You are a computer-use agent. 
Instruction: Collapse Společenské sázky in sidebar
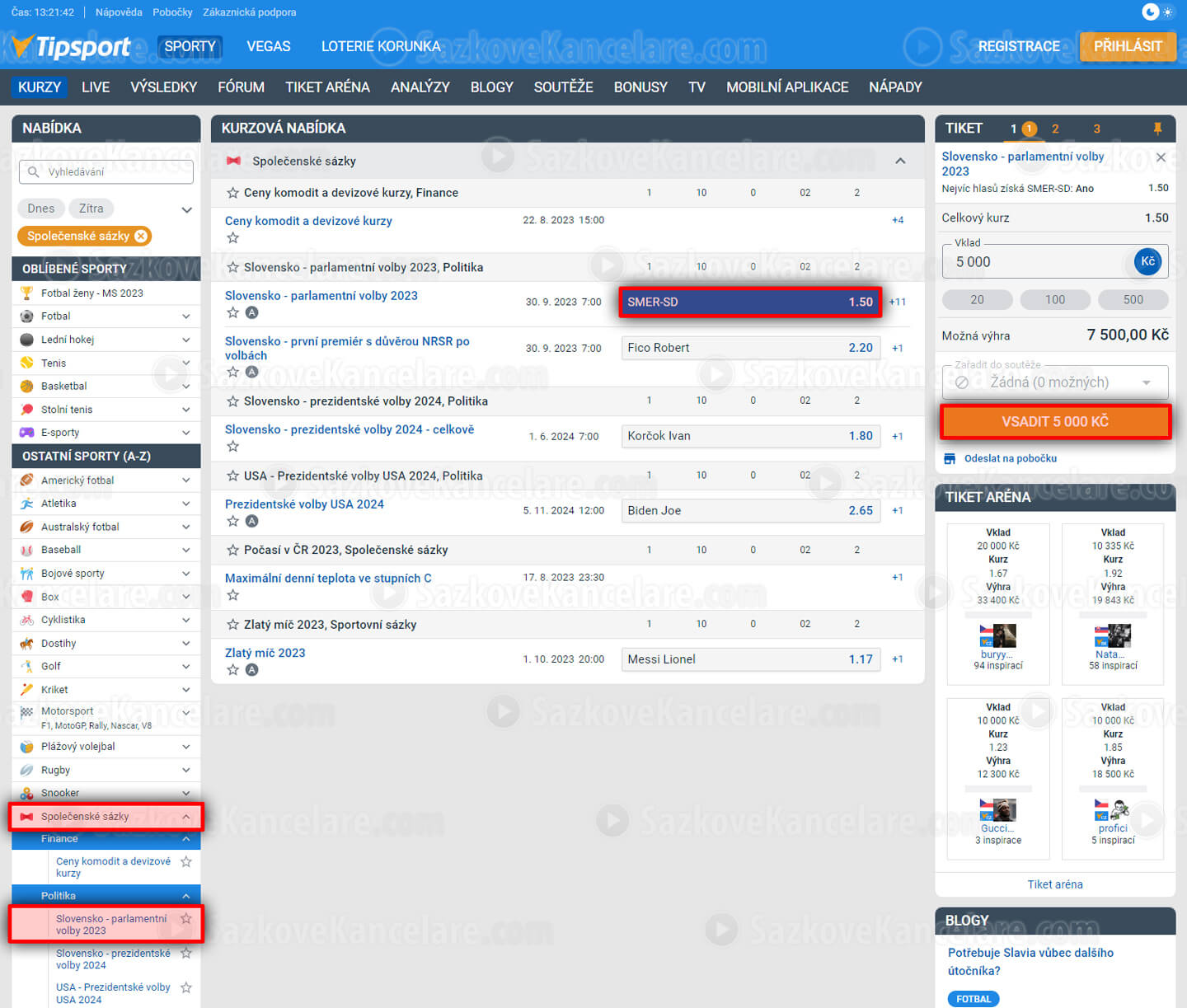[x=186, y=817]
